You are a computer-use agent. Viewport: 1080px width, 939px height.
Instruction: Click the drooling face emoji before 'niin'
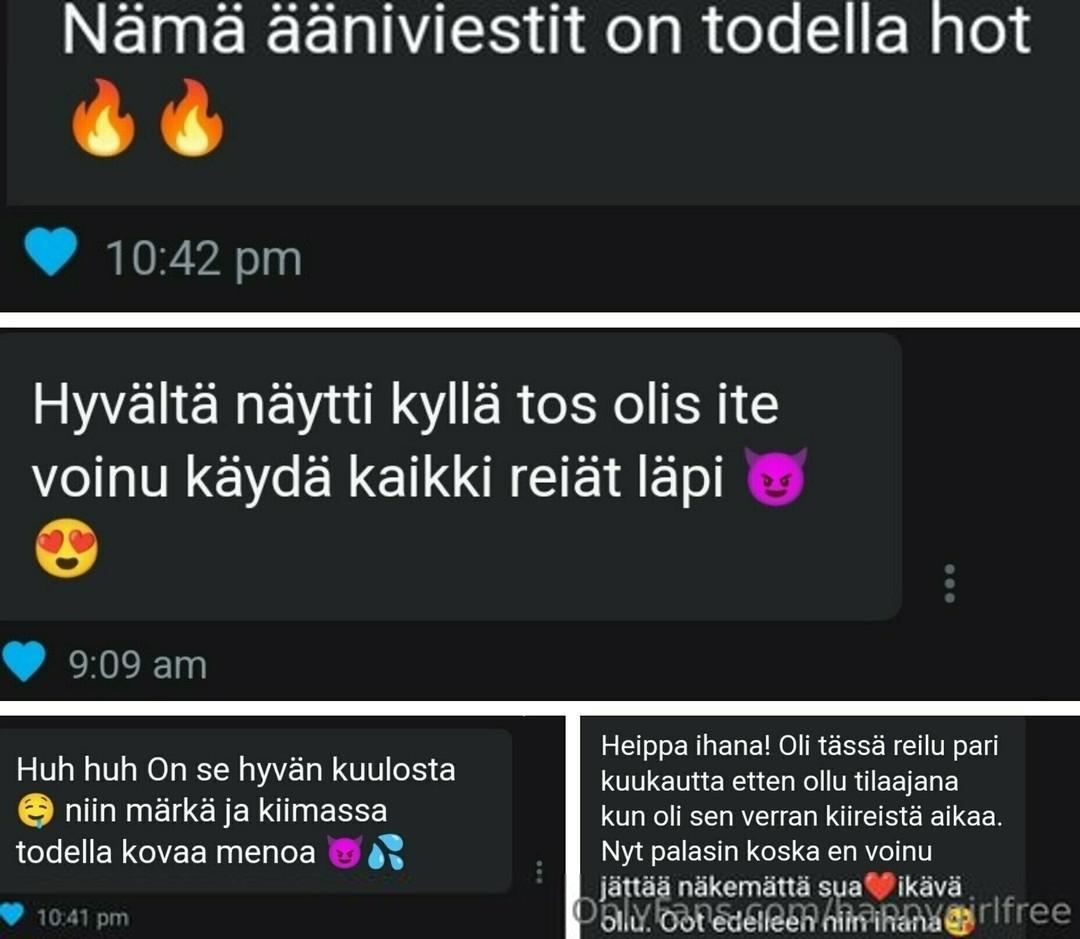35,810
